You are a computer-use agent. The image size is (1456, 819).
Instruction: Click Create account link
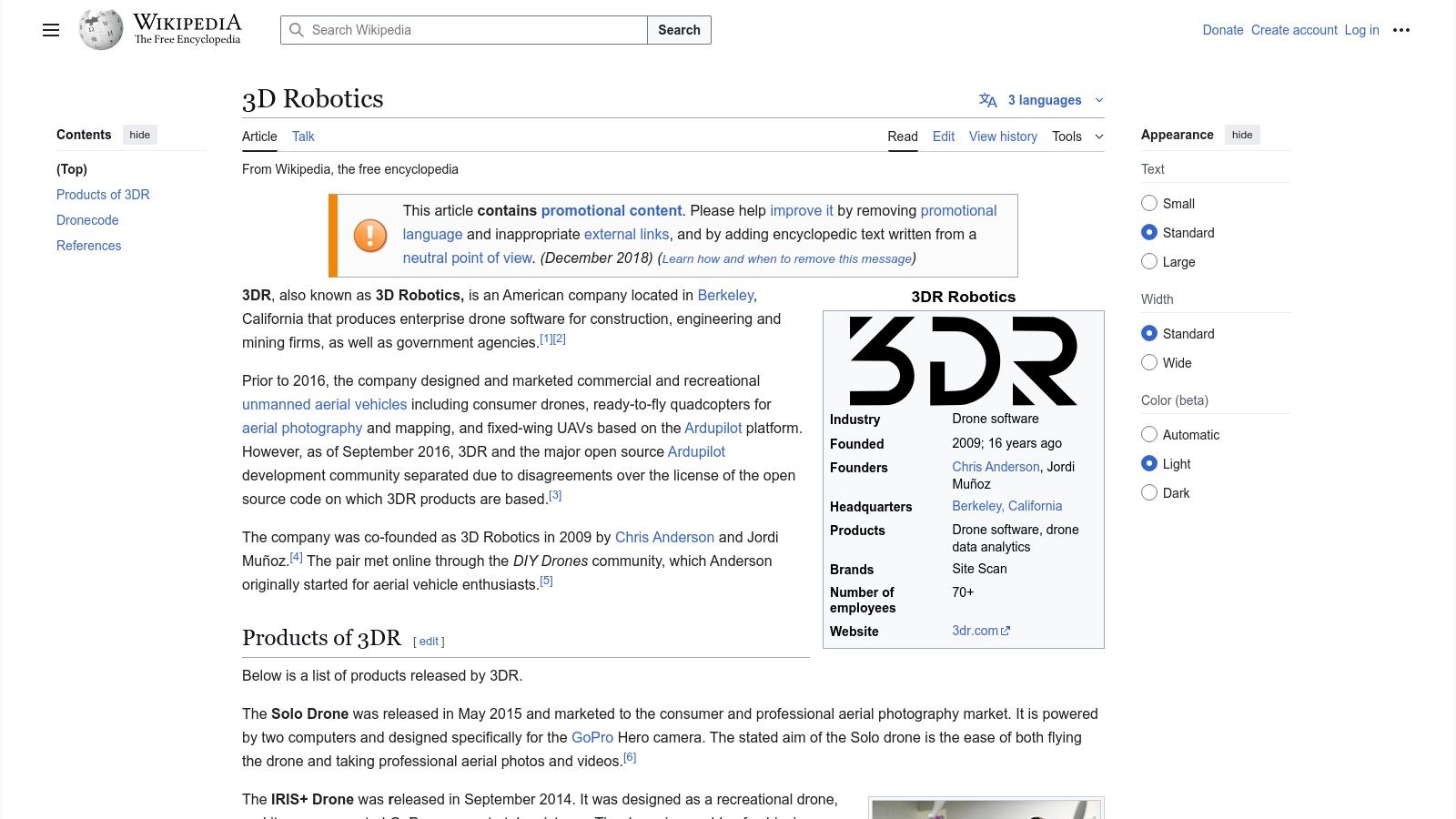(1294, 30)
